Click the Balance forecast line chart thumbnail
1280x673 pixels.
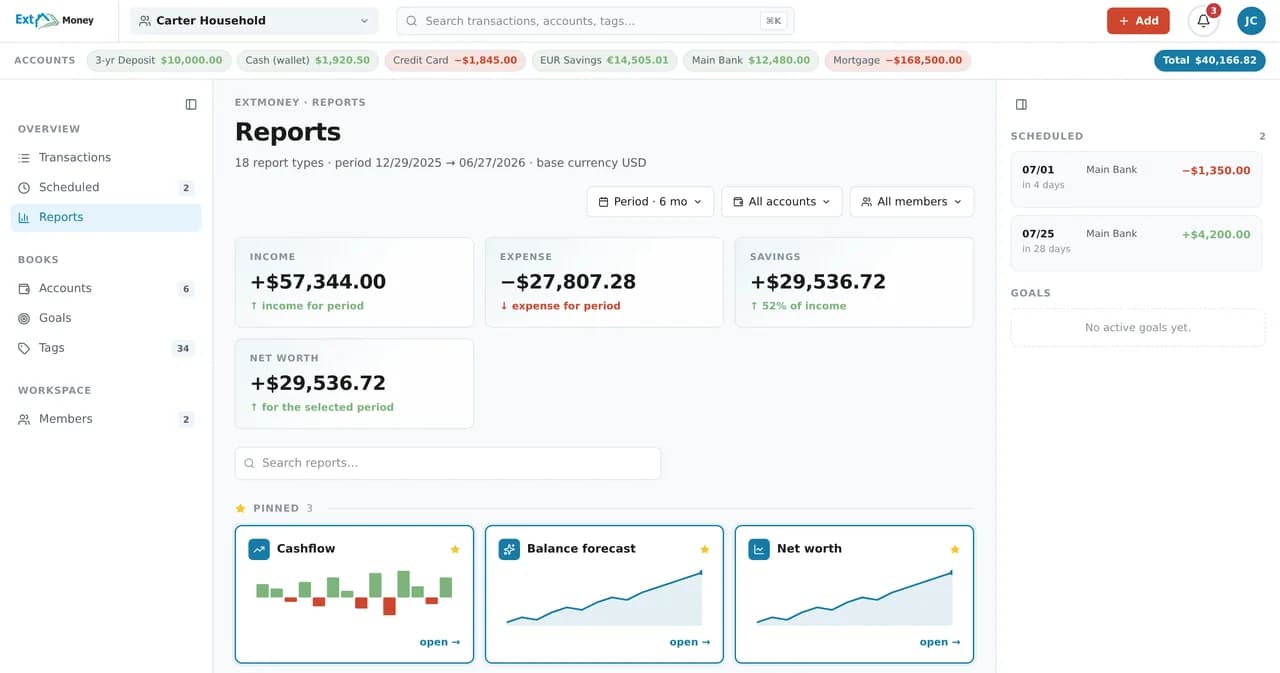604,597
